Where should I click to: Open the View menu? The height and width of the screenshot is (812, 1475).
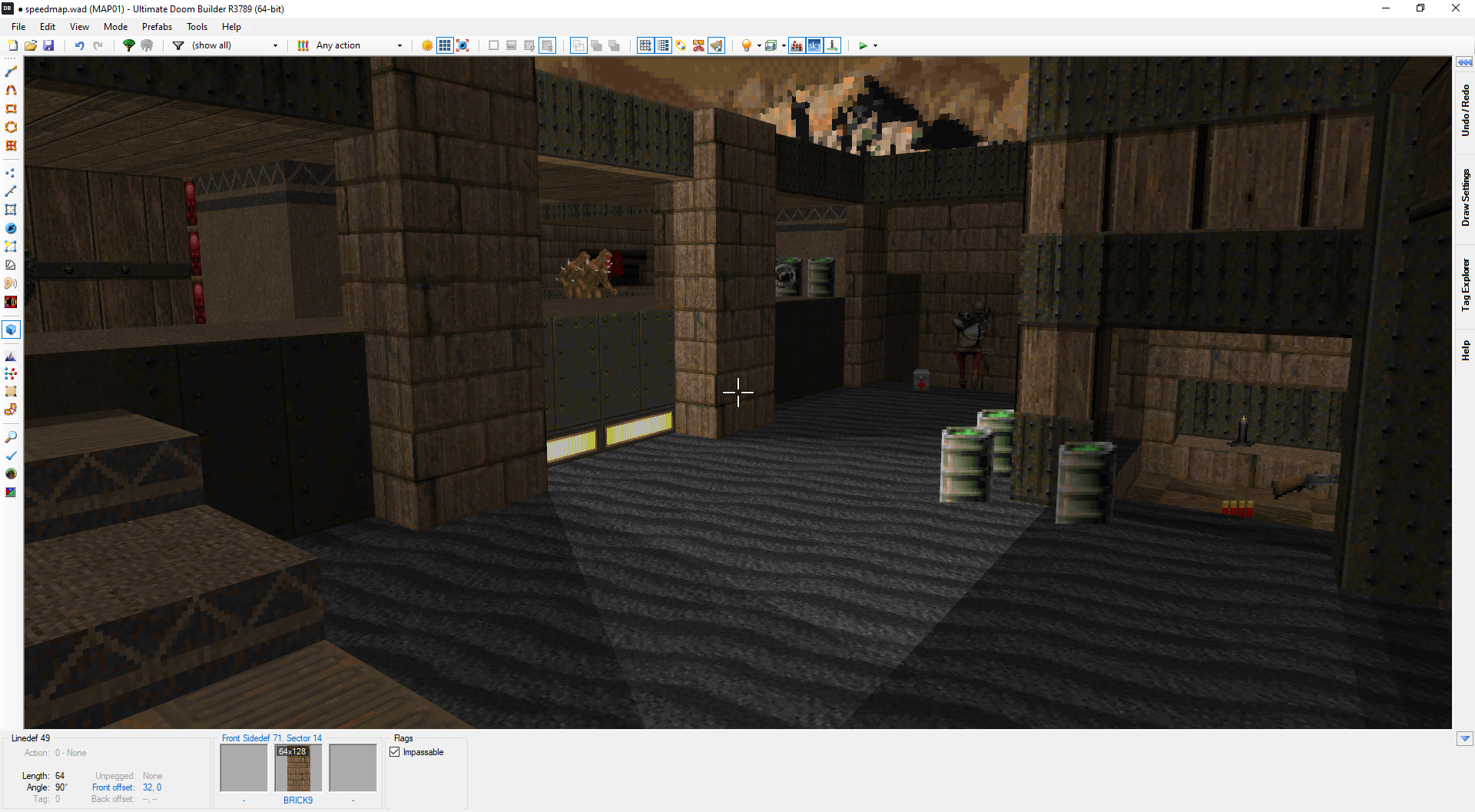pos(79,26)
